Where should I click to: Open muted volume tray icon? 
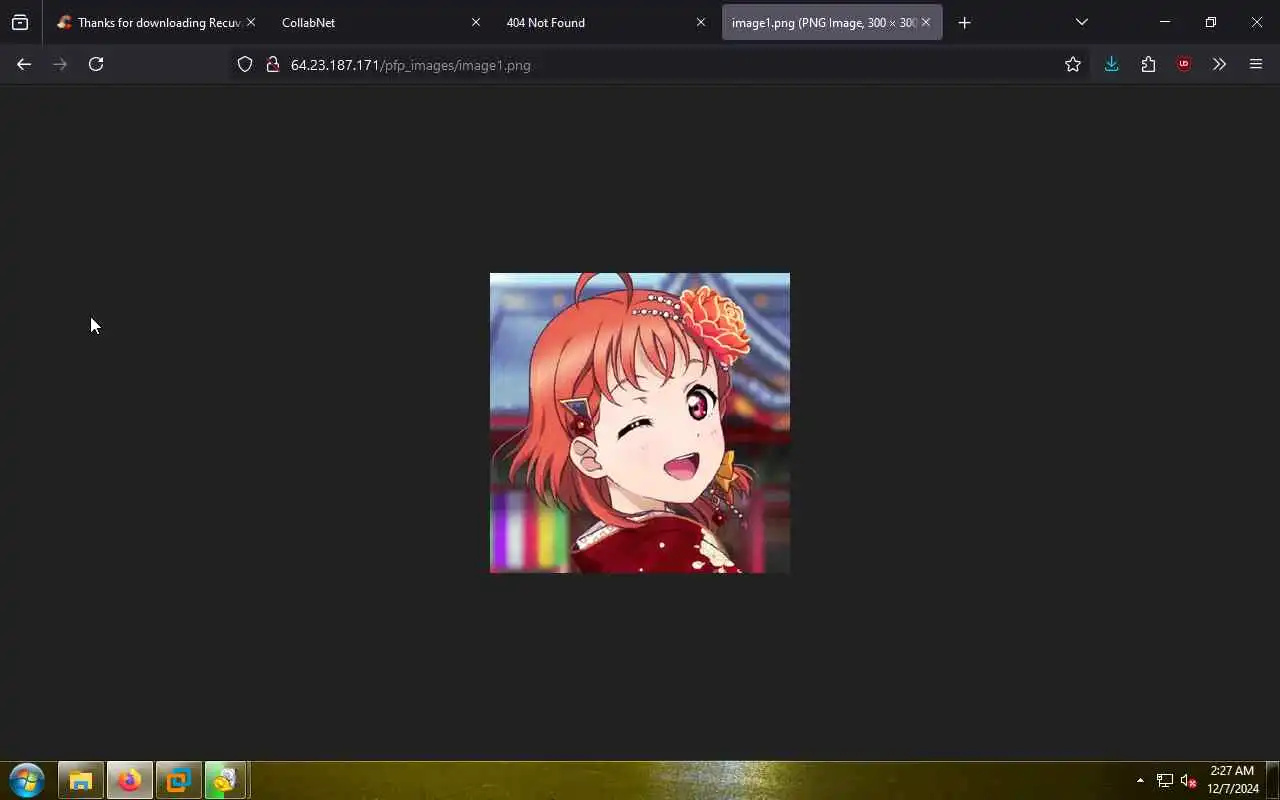[1188, 780]
